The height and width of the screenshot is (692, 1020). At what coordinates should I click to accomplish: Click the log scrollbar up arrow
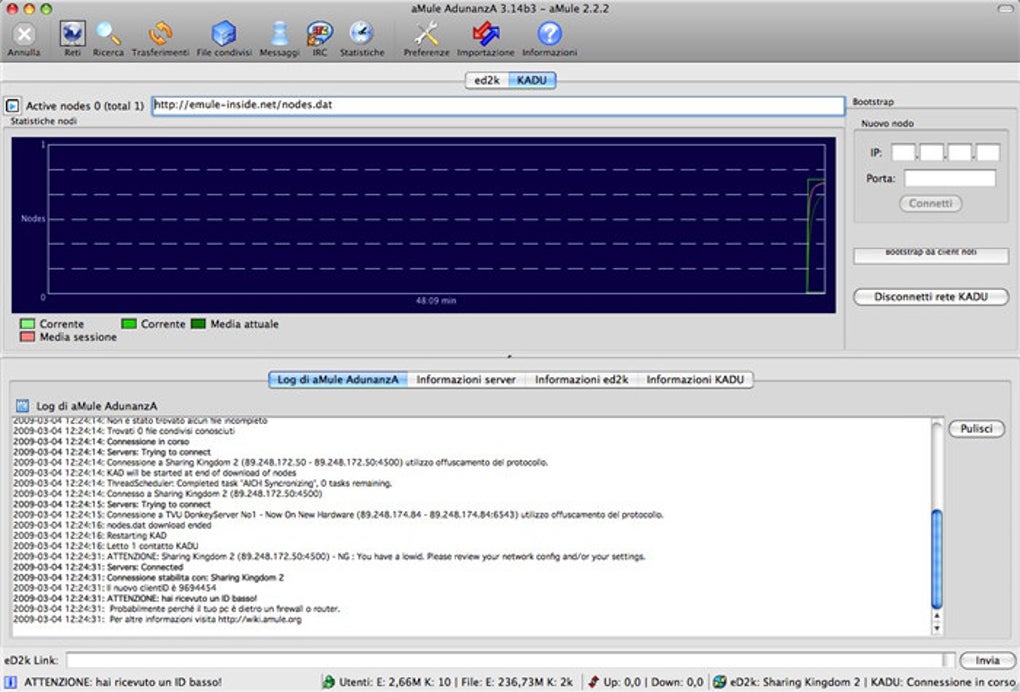pyautogui.click(x=937, y=616)
